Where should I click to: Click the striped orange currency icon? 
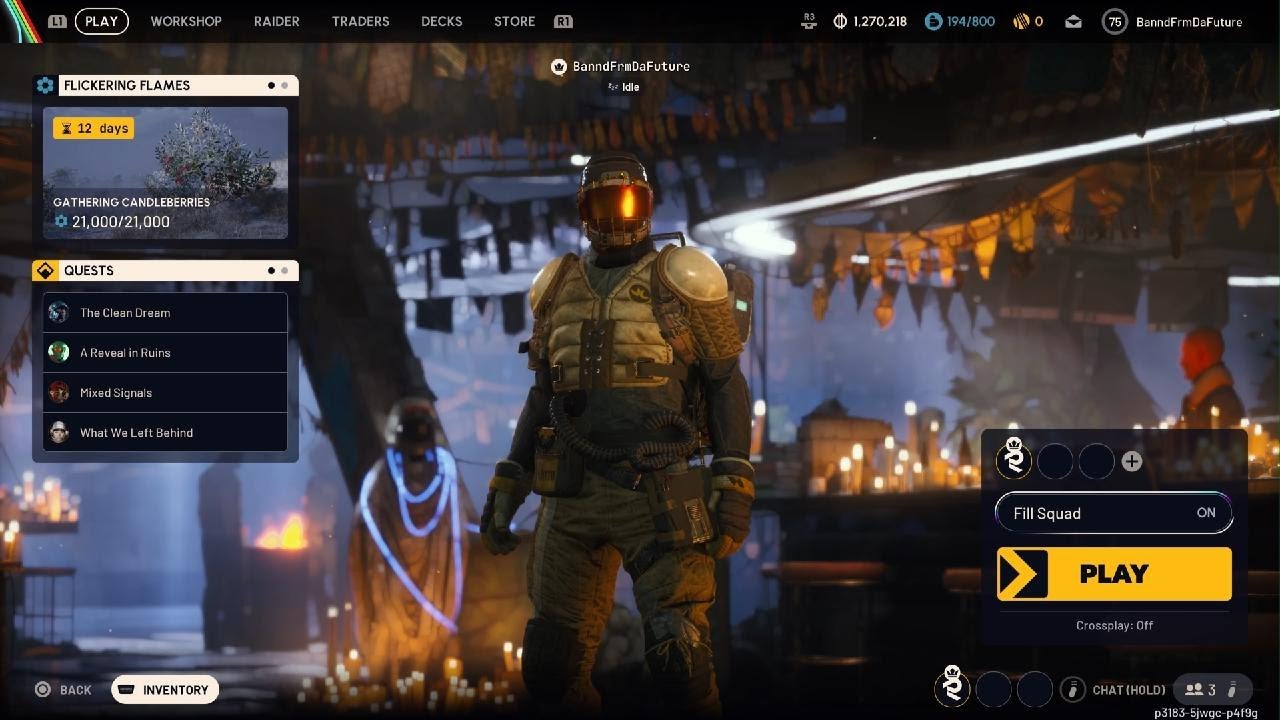pos(1021,21)
